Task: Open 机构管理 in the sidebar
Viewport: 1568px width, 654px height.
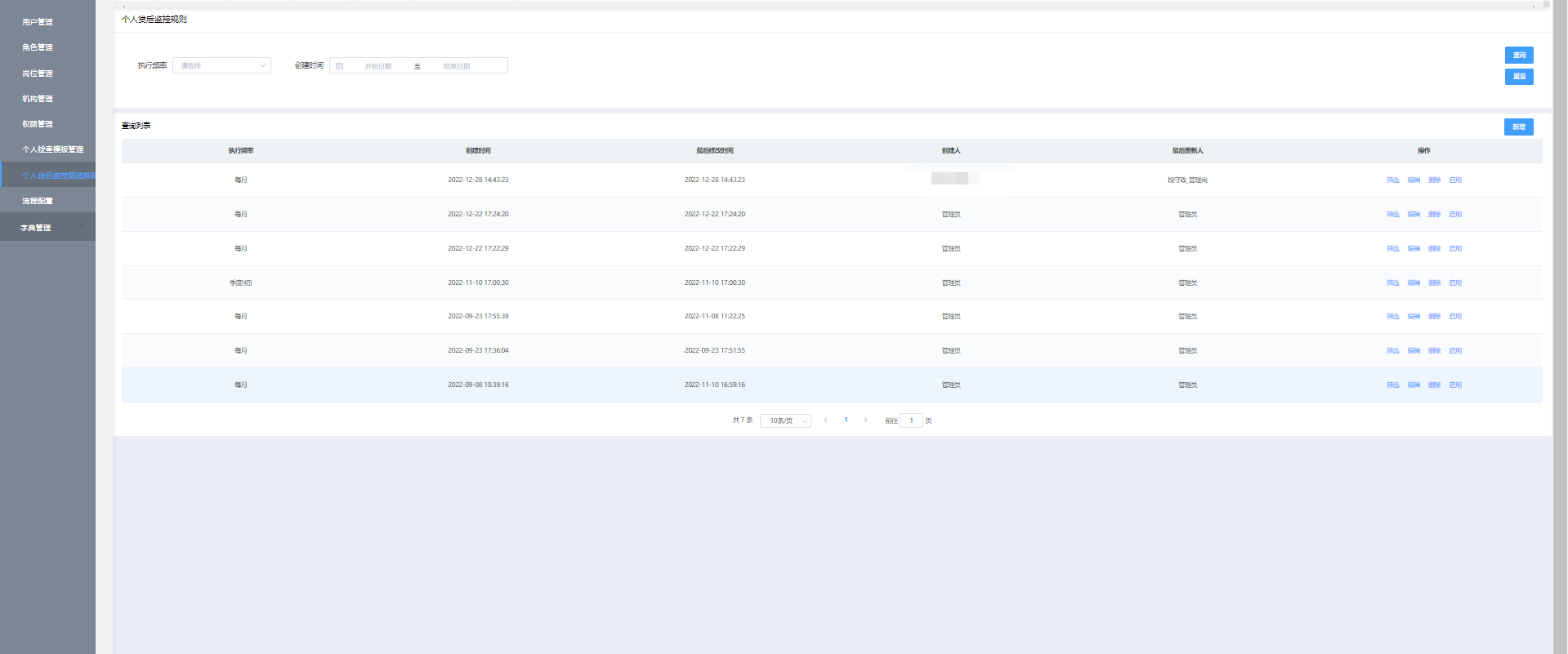Action: point(38,99)
